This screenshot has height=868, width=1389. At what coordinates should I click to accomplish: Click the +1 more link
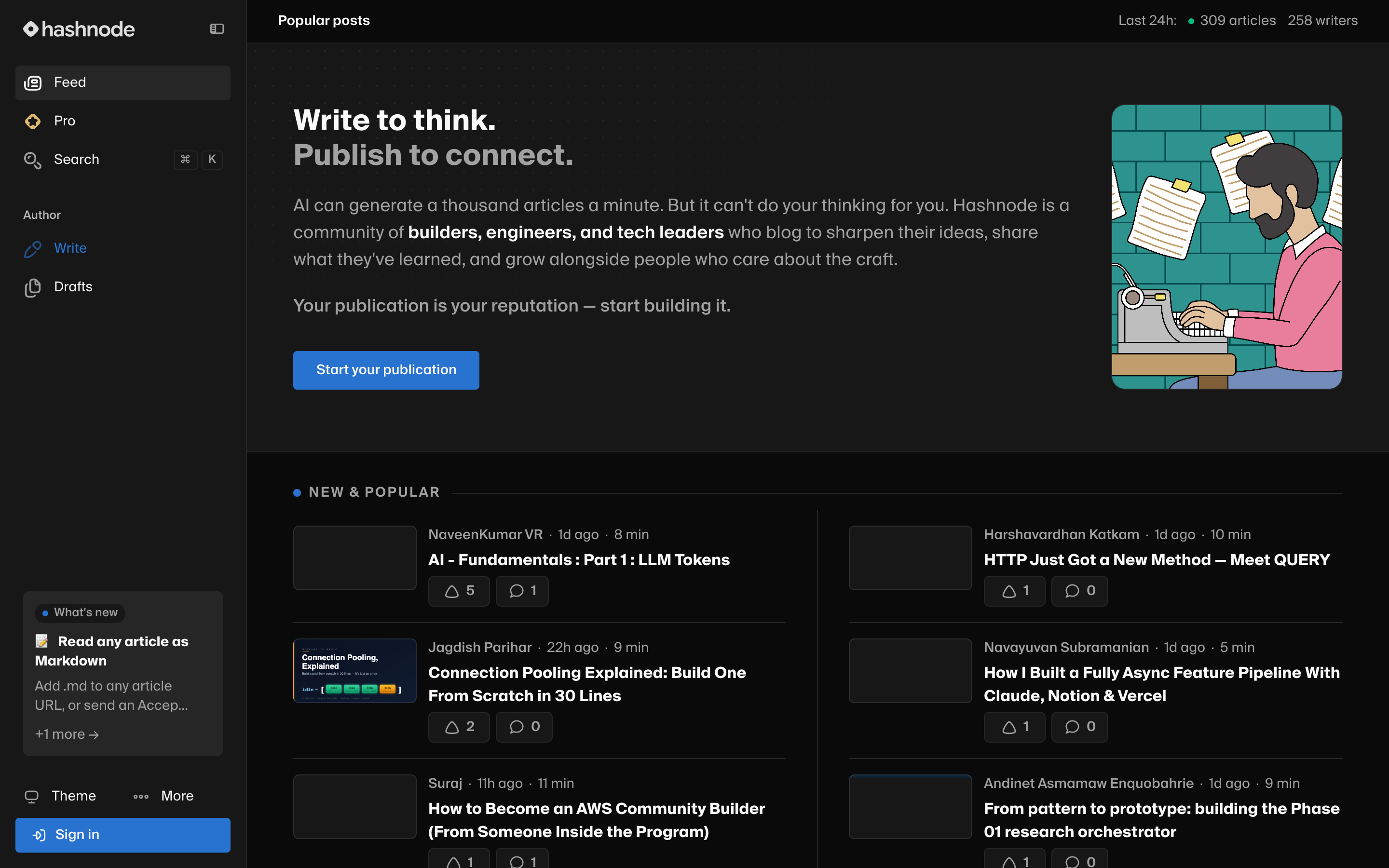(x=67, y=735)
